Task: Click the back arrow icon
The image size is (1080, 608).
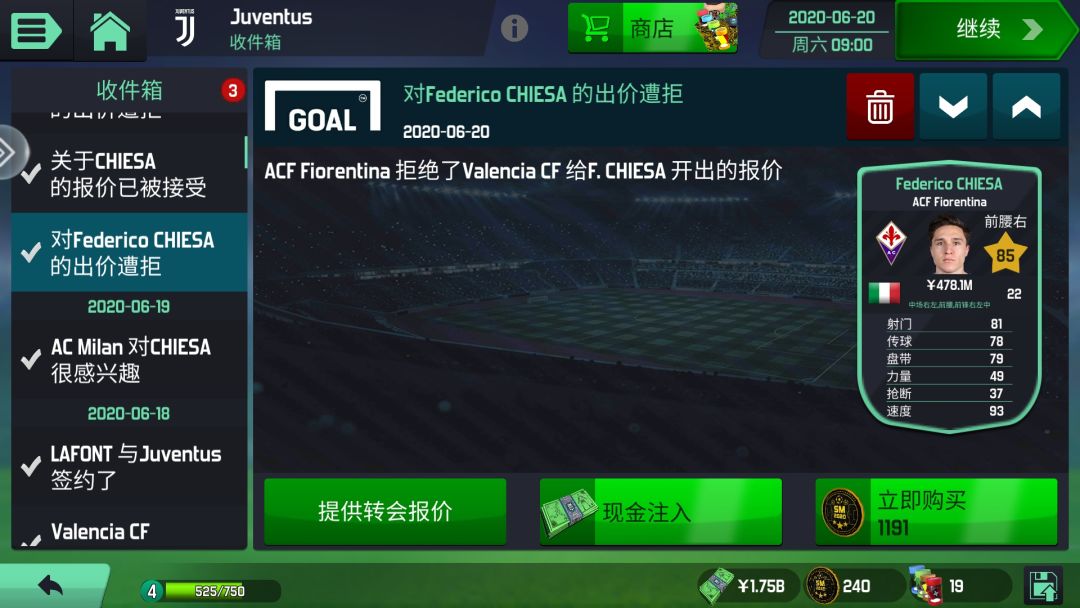Action: [x=50, y=586]
